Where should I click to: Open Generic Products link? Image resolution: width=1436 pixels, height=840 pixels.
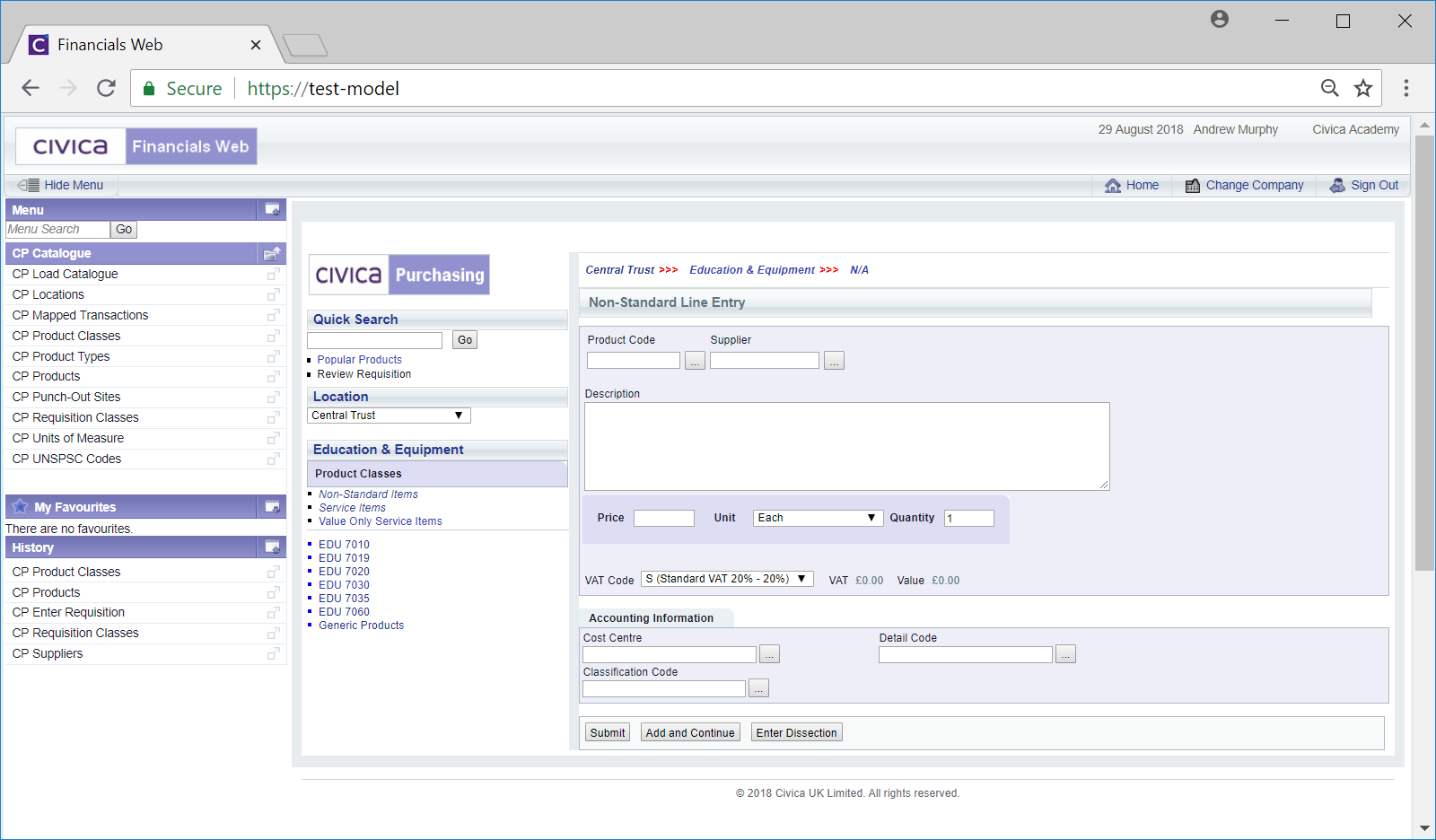point(361,626)
